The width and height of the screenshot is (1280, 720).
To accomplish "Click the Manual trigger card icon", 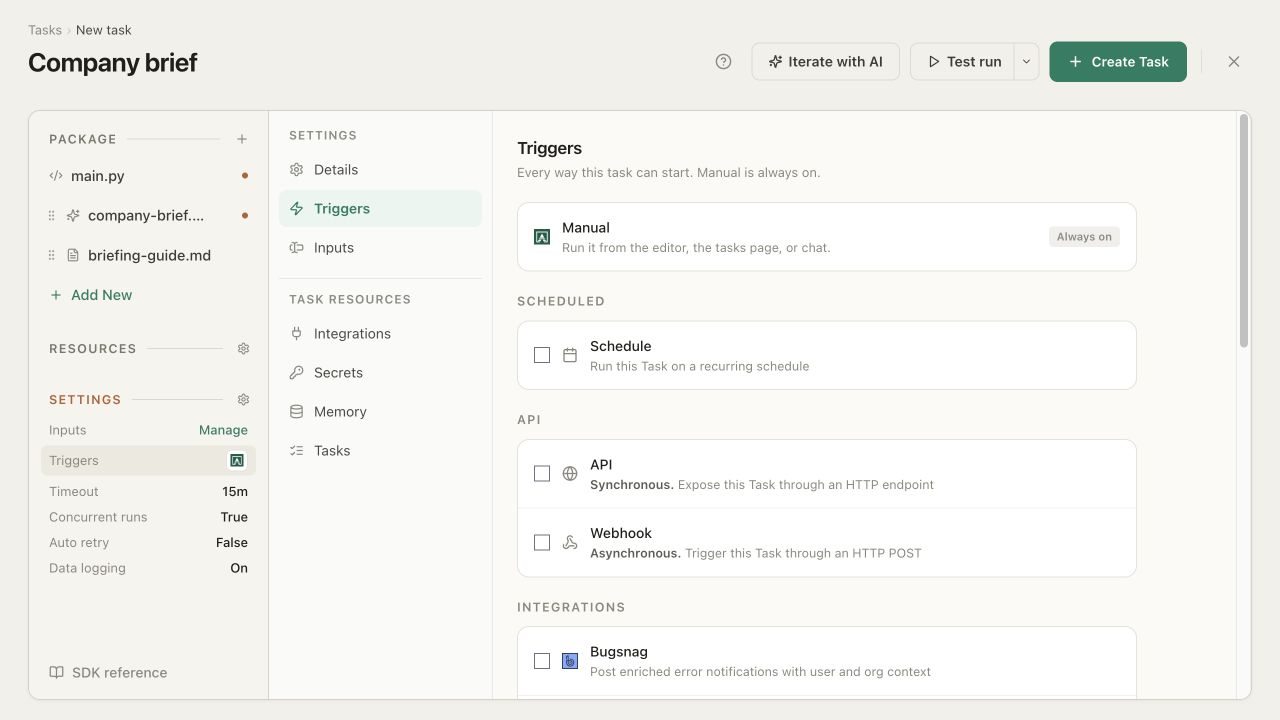I will tap(542, 237).
